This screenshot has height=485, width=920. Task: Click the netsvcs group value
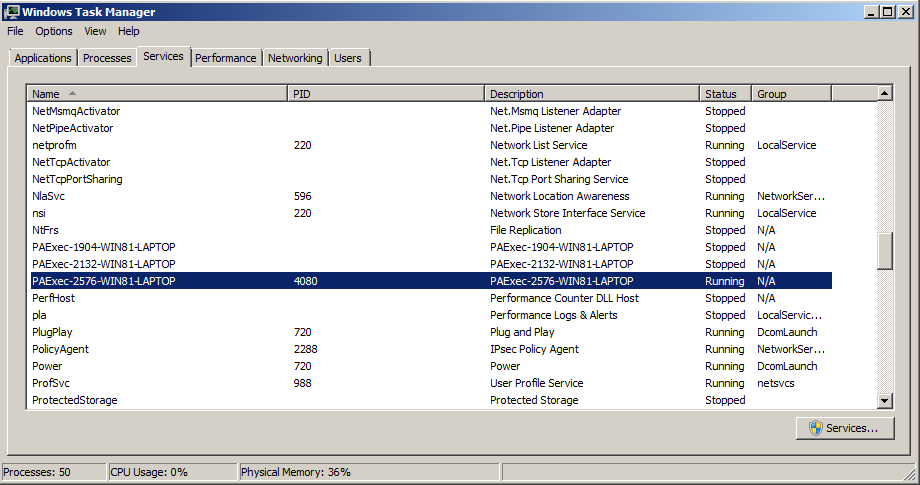(x=776, y=384)
